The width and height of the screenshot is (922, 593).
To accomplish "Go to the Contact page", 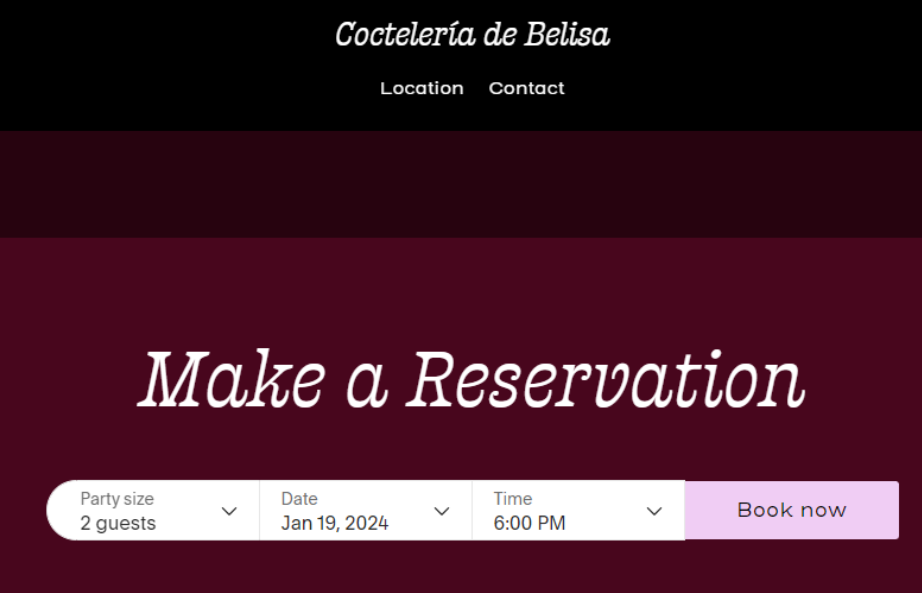I will coord(526,88).
